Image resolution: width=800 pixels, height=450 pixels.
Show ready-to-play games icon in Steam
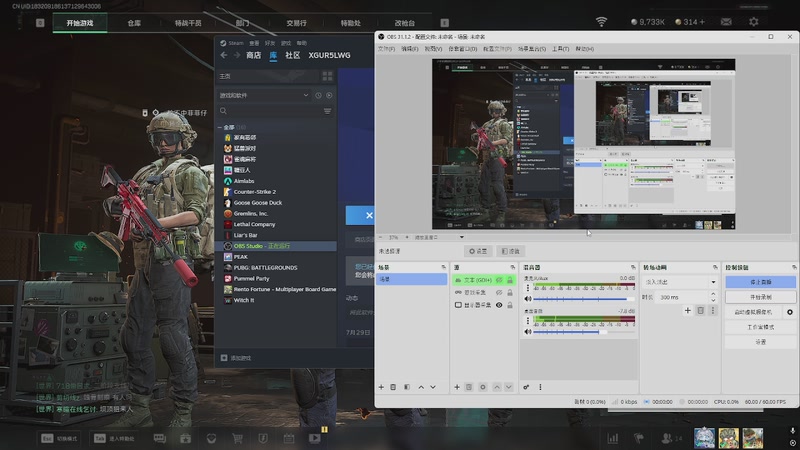(329, 95)
